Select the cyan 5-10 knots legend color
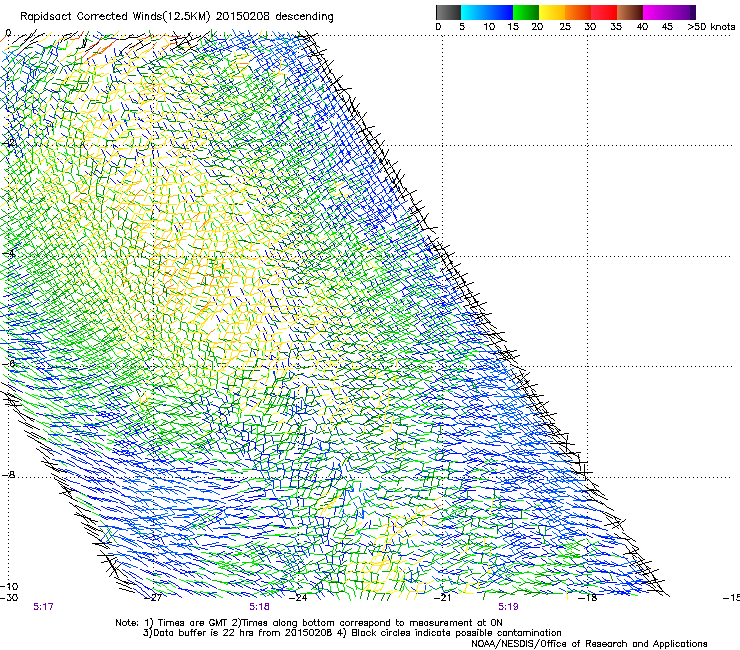 (x=473, y=12)
